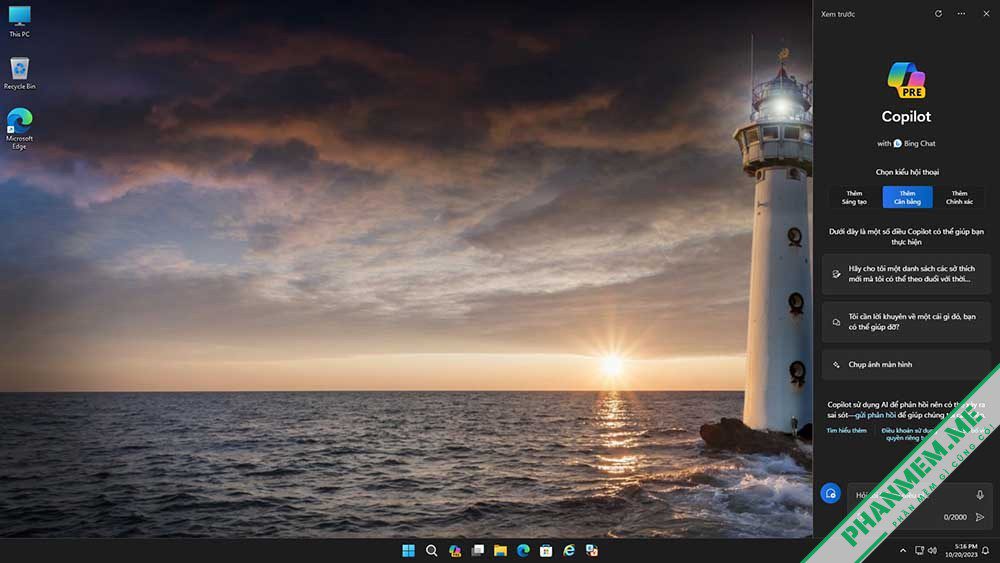This screenshot has height=563, width=1000.
Task: Select the 'Thêm Cân bằng' conversation style
Action: tap(907, 197)
